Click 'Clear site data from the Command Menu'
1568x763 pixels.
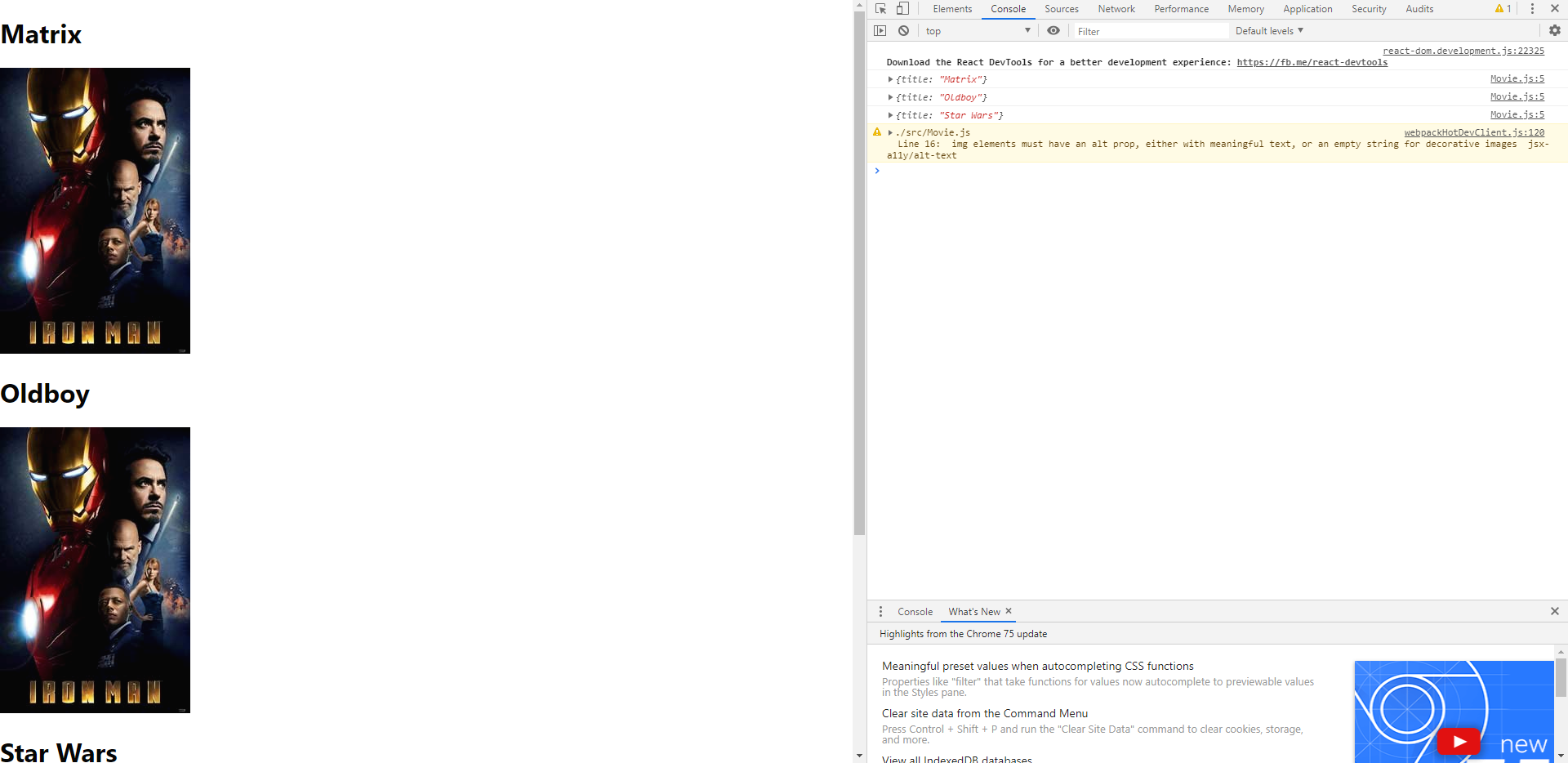click(x=984, y=713)
